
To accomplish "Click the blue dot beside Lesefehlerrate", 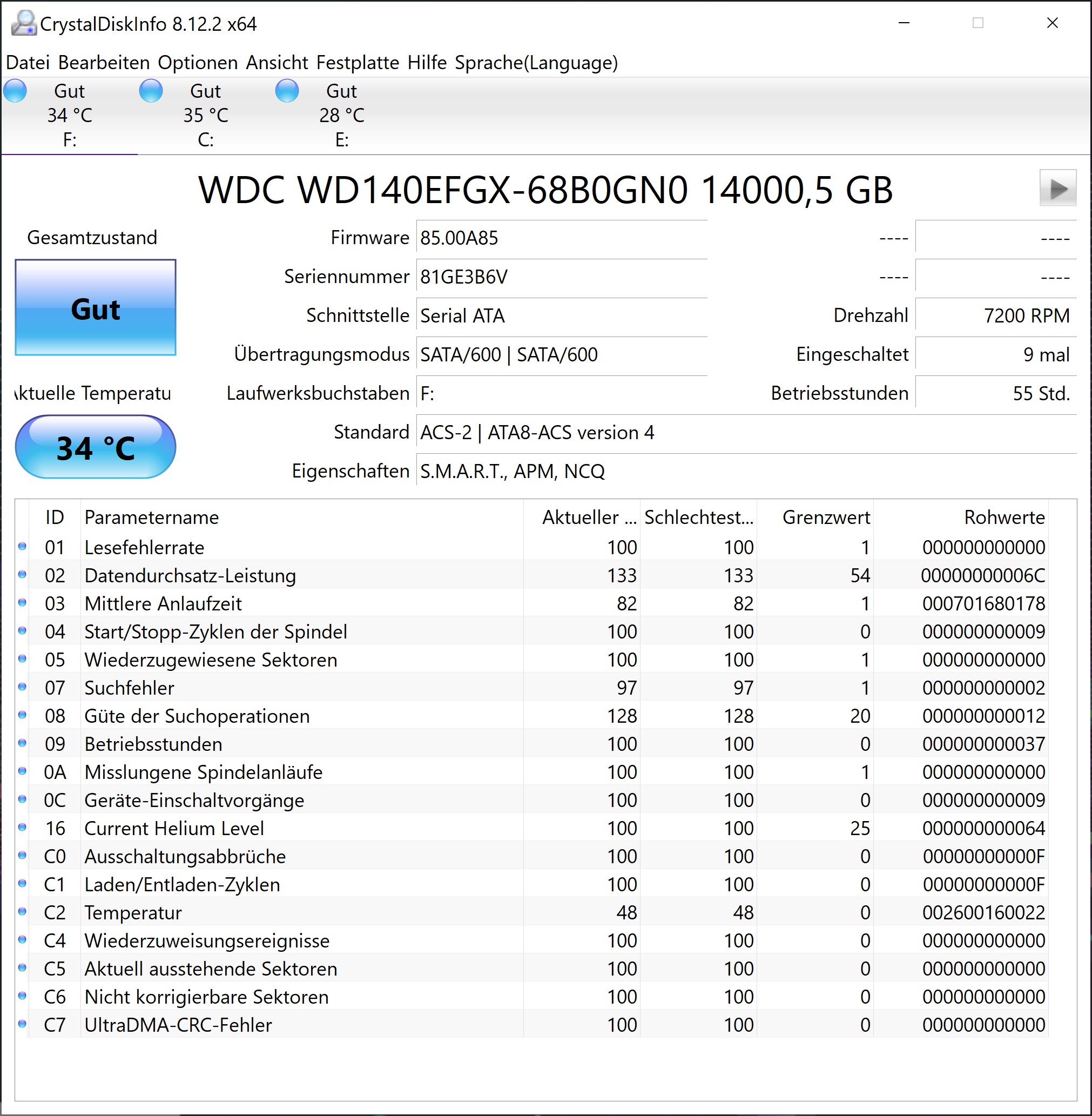I will coord(23,547).
